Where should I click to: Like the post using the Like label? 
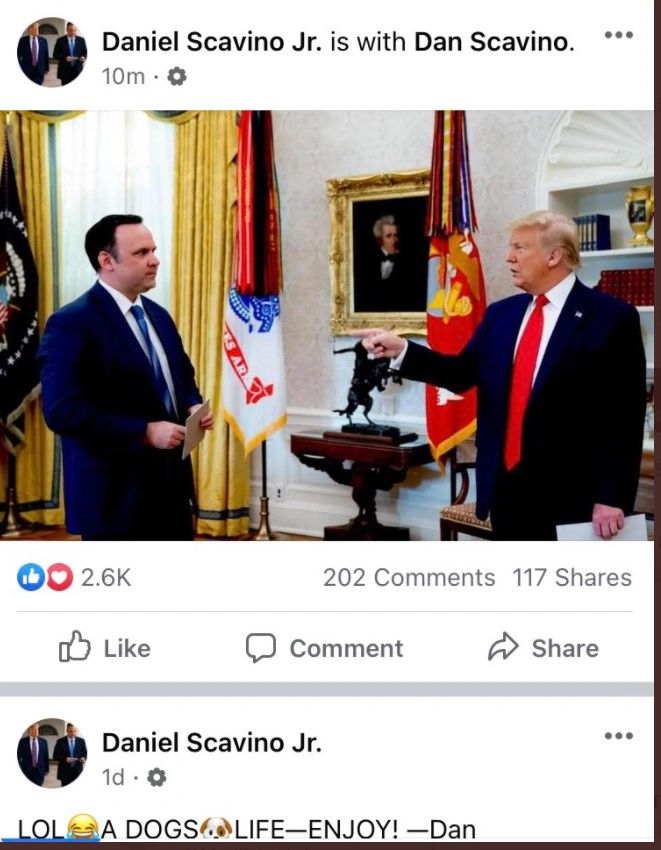tap(127, 648)
